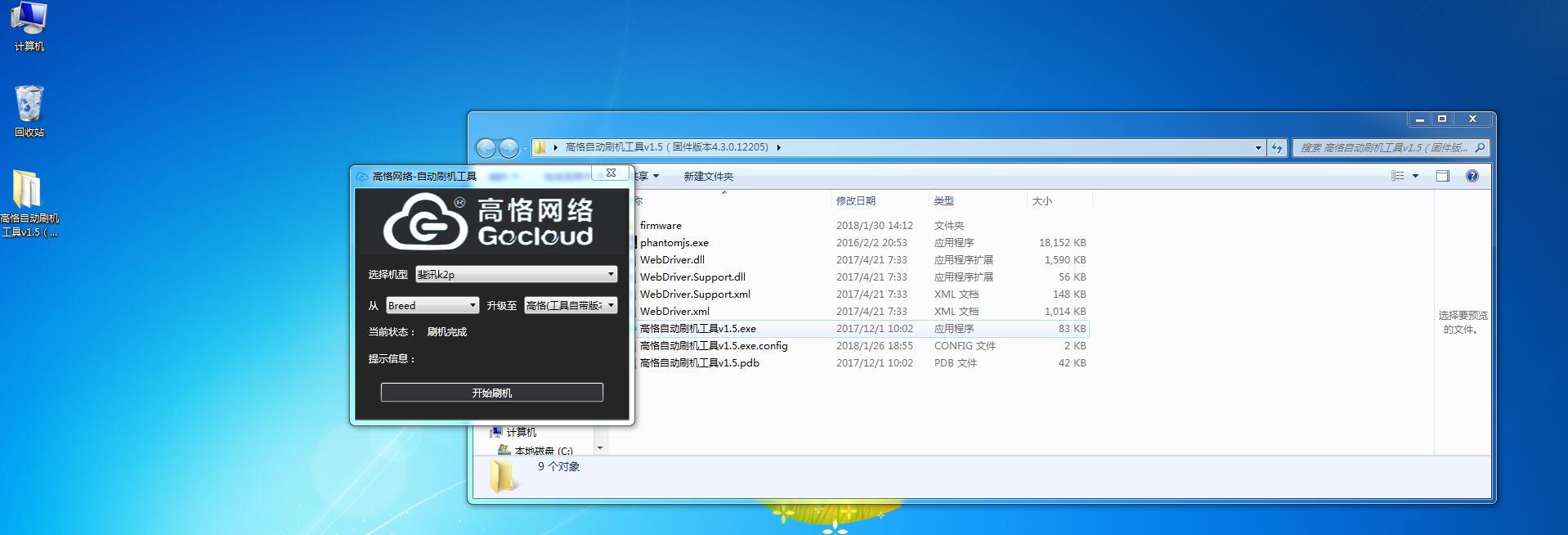Open the view options dropdown arrow
The image size is (1568, 535).
click(x=1415, y=176)
